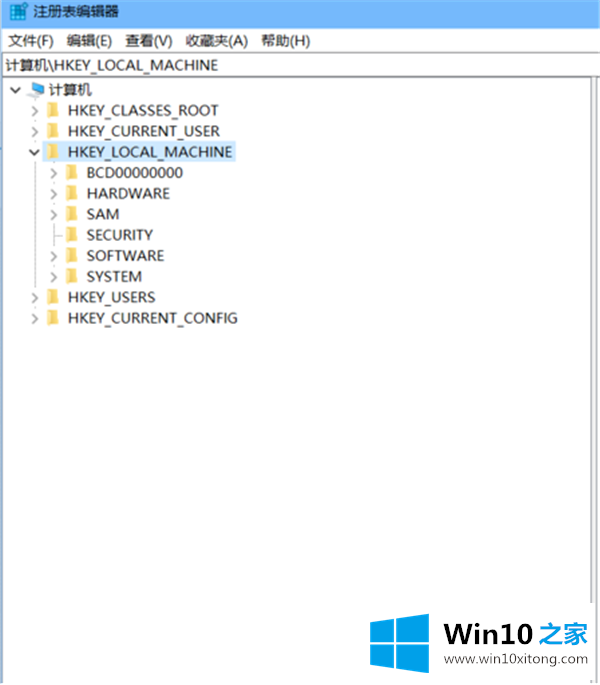
Task: Select the 计算机 tree label
Action: [x=70, y=90]
